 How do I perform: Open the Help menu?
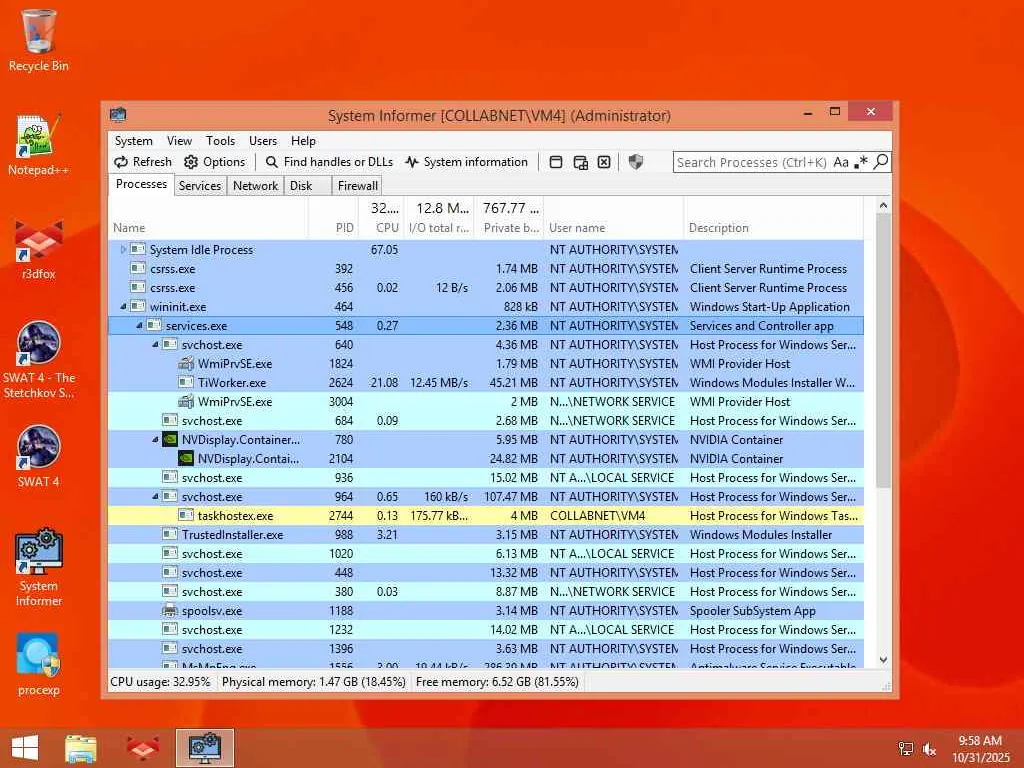point(303,140)
